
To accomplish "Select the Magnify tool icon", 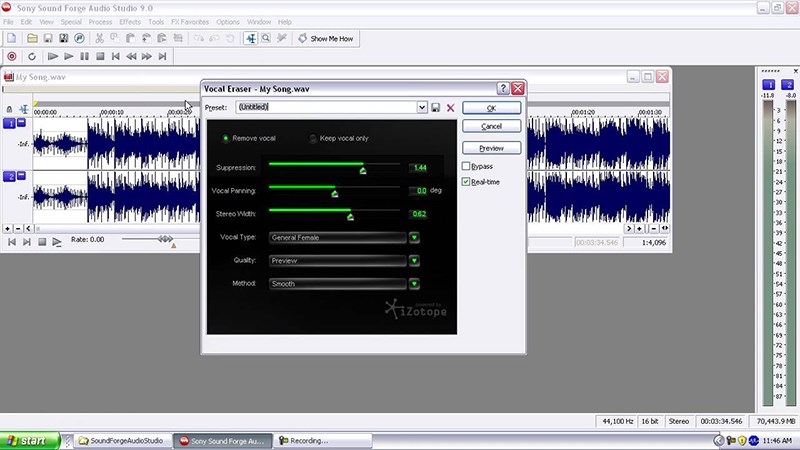I will pyautogui.click(x=266, y=38).
